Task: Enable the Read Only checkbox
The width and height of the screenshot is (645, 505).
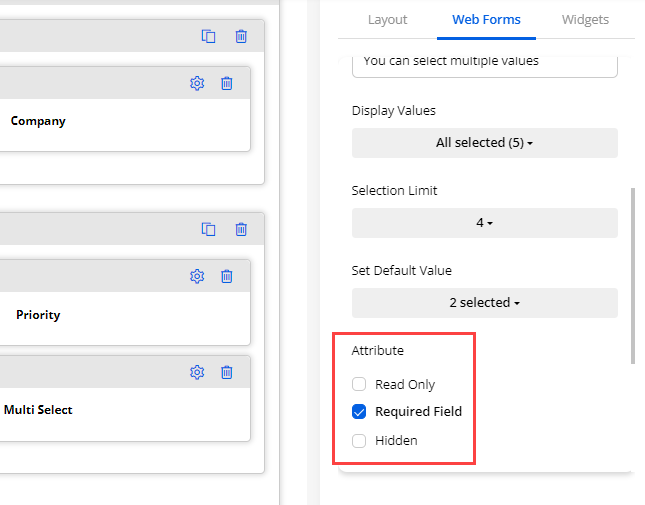Action: pos(359,384)
